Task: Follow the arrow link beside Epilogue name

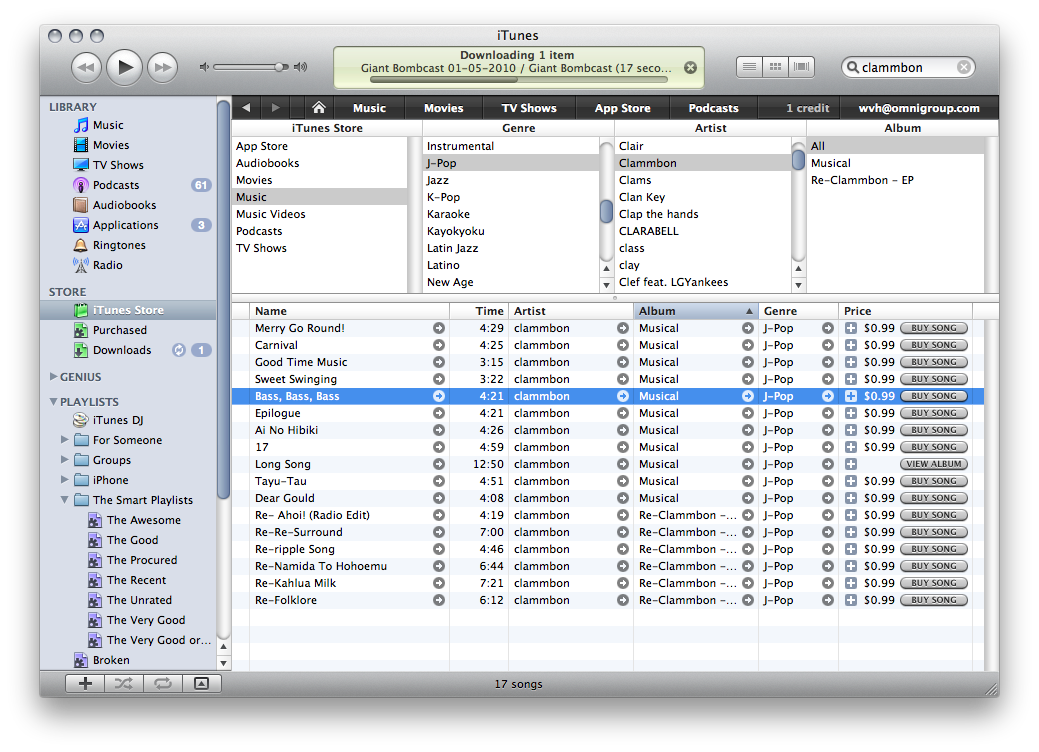Action: 439,413
